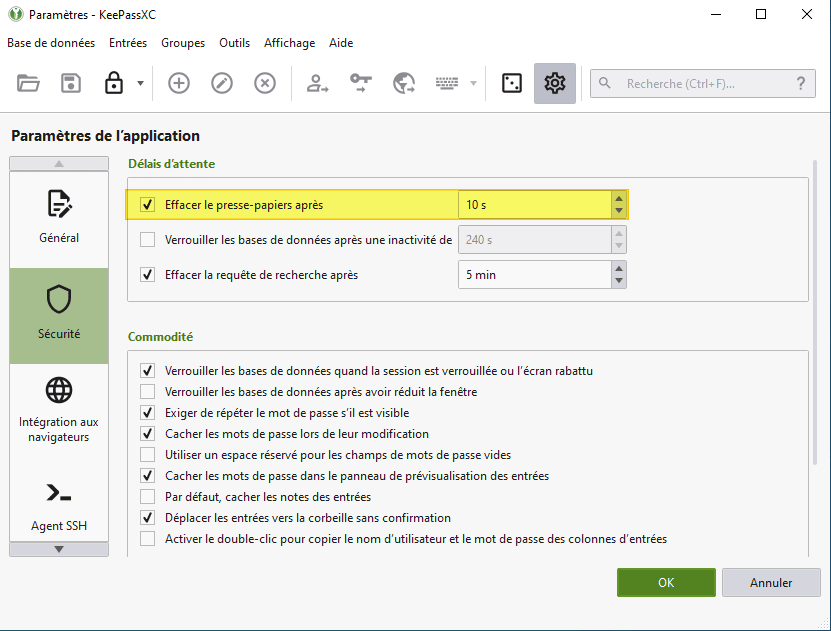The image size is (831, 631).
Task: Open a database file from the toolbar
Action: coord(28,83)
